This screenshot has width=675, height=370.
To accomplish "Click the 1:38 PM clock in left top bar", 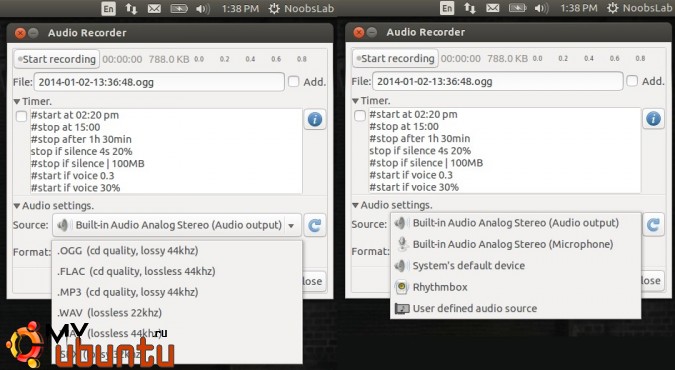I will point(240,9).
